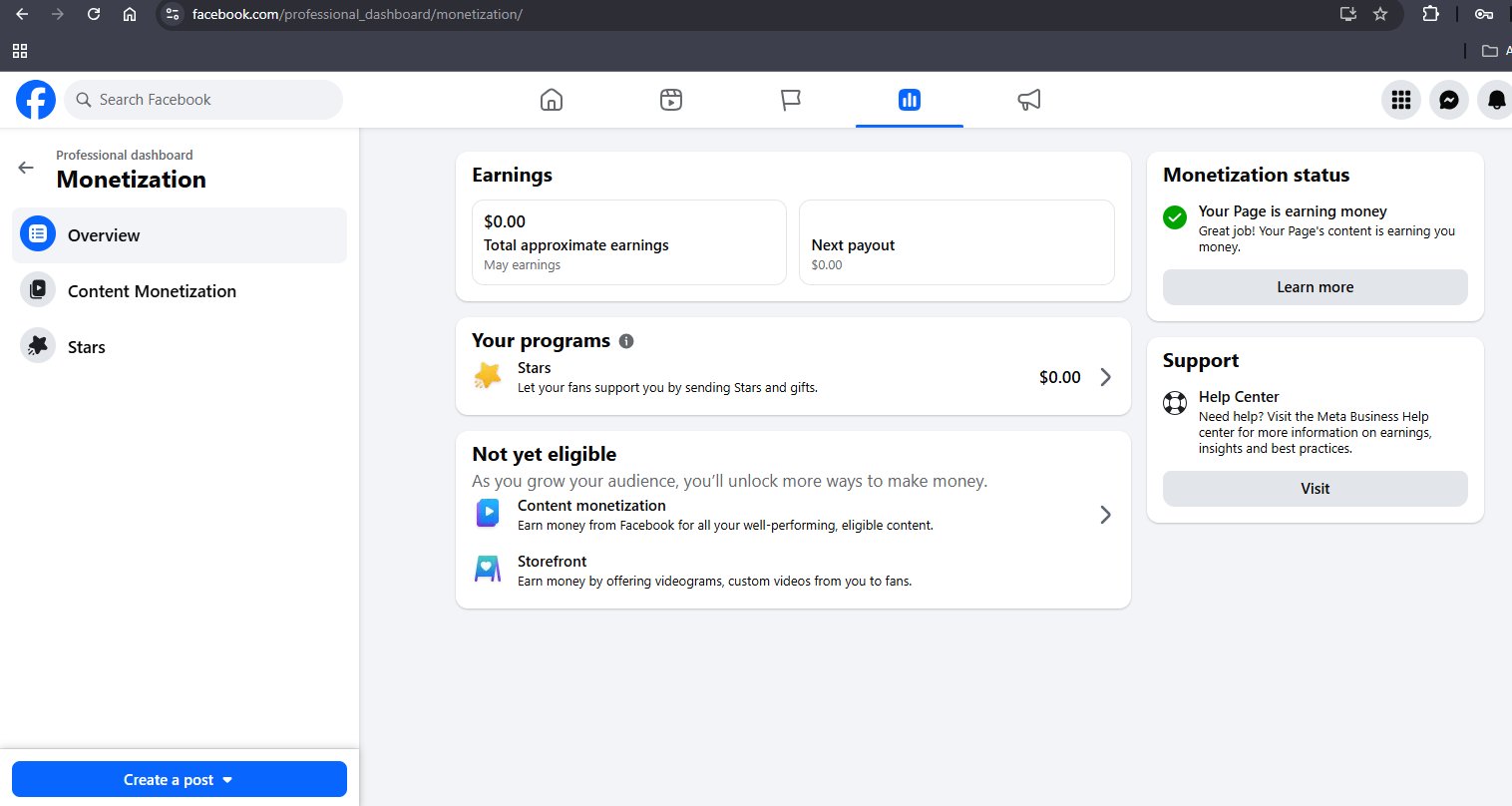The height and width of the screenshot is (806, 1512).
Task: Click the Create a post button
Action: point(180,779)
